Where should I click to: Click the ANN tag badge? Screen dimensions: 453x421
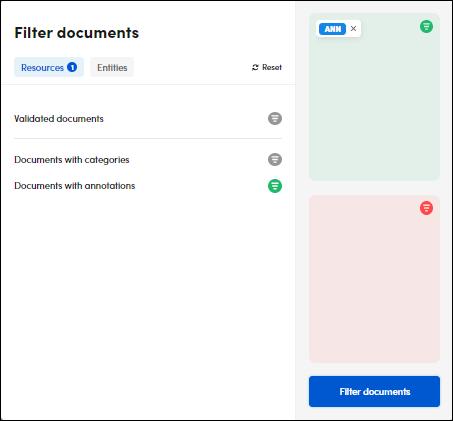coord(332,29)
